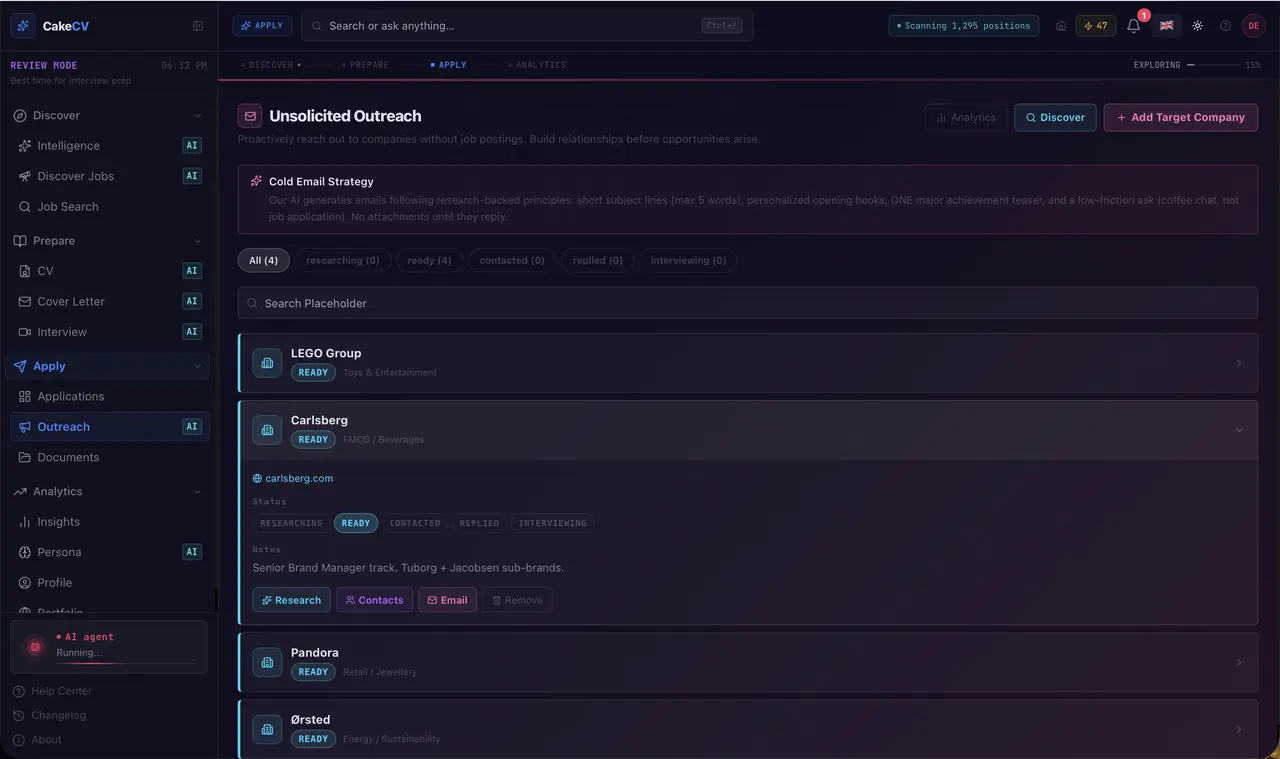Viewport: 1280px width, 759px height.
Task: Collapse the Apply sidebar group
Action: 197,366
